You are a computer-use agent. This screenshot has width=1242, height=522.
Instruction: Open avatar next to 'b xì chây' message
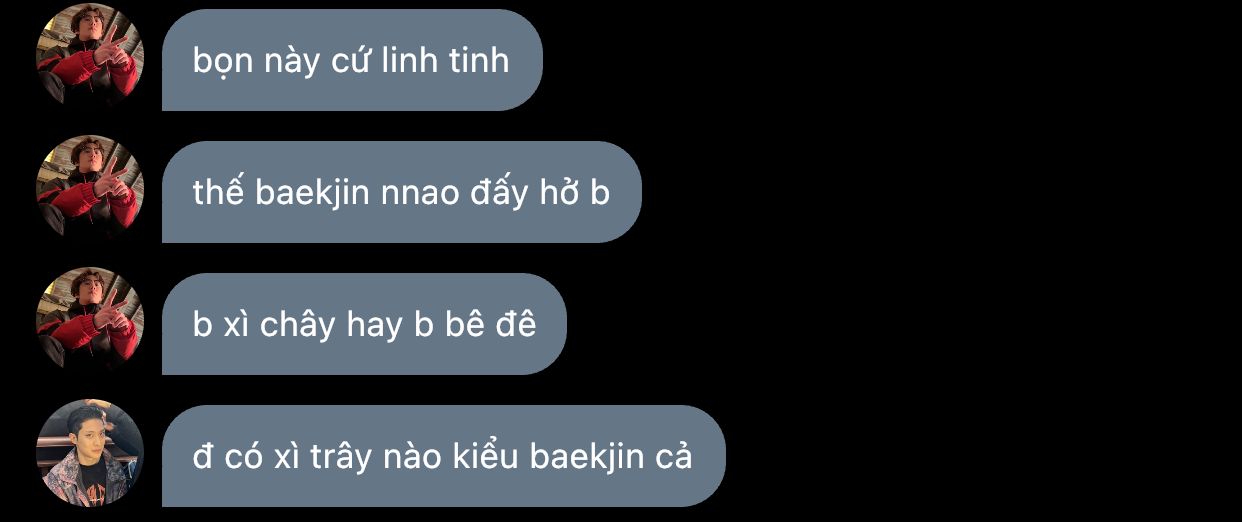90,320
